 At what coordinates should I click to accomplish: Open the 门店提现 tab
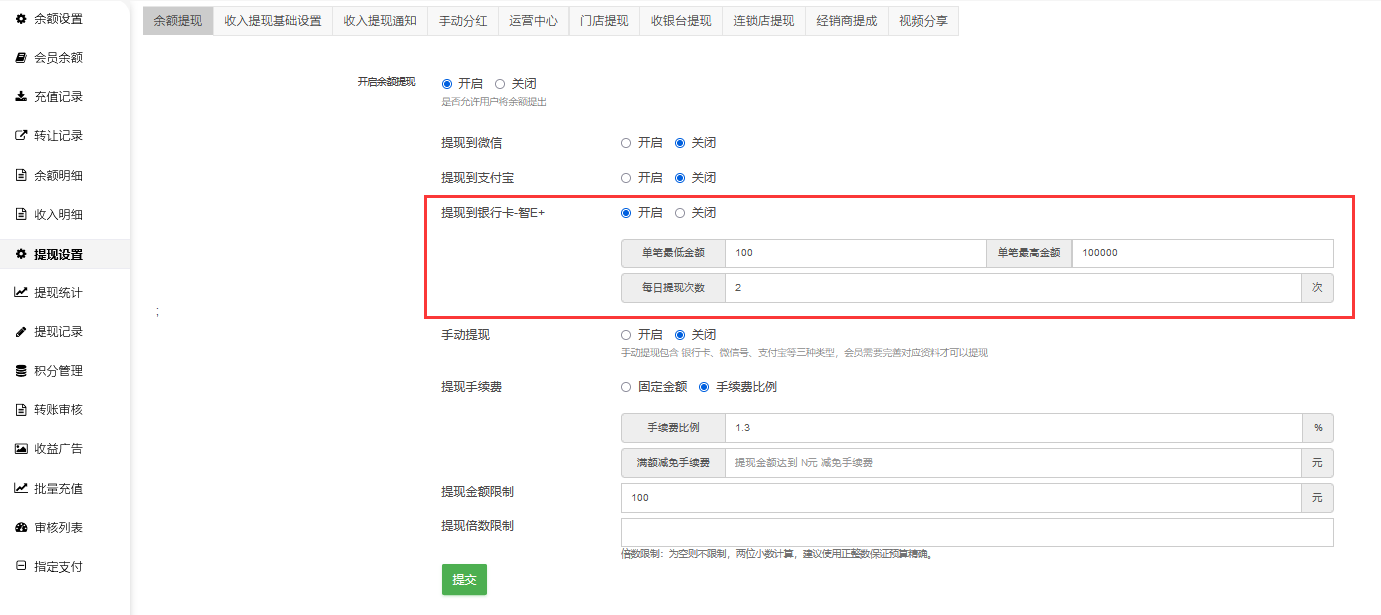[x=604, y=21]
